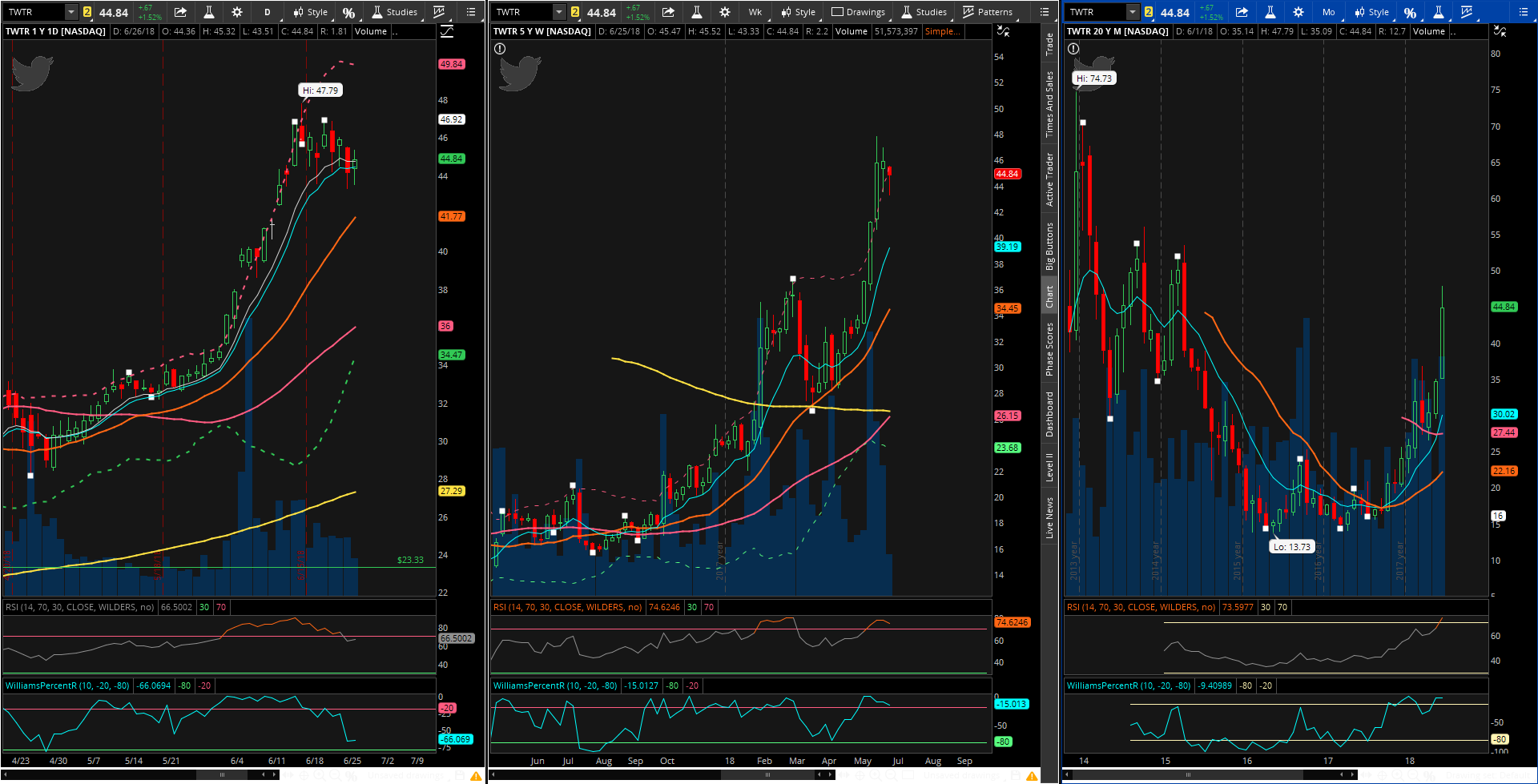
Task: Open Dashboard sidebar tab
Action: (x=1049, y=414)
